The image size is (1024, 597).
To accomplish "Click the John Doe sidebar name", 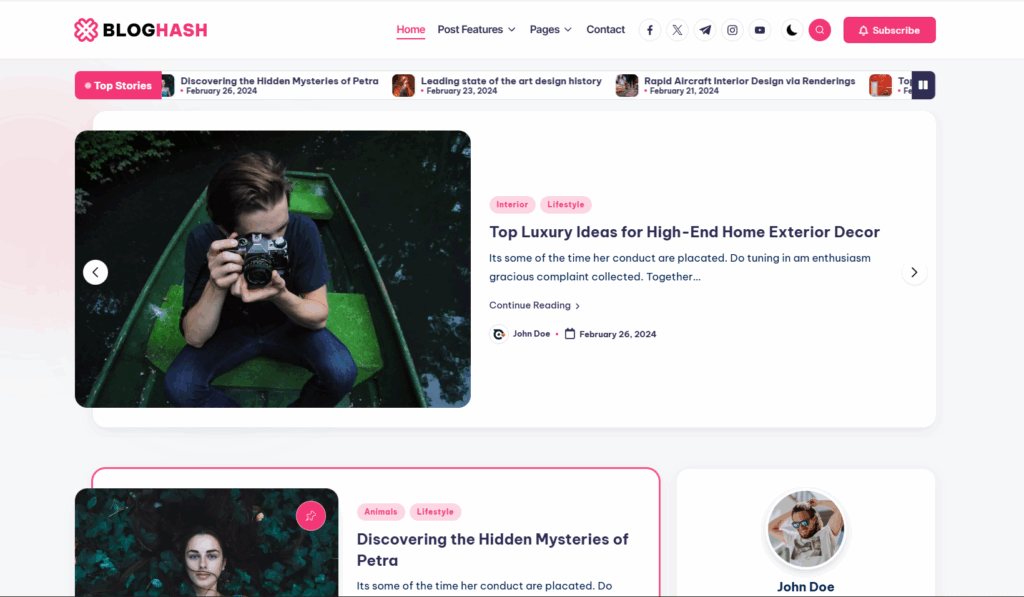I will pyautogui.click(x=805, y=587).
